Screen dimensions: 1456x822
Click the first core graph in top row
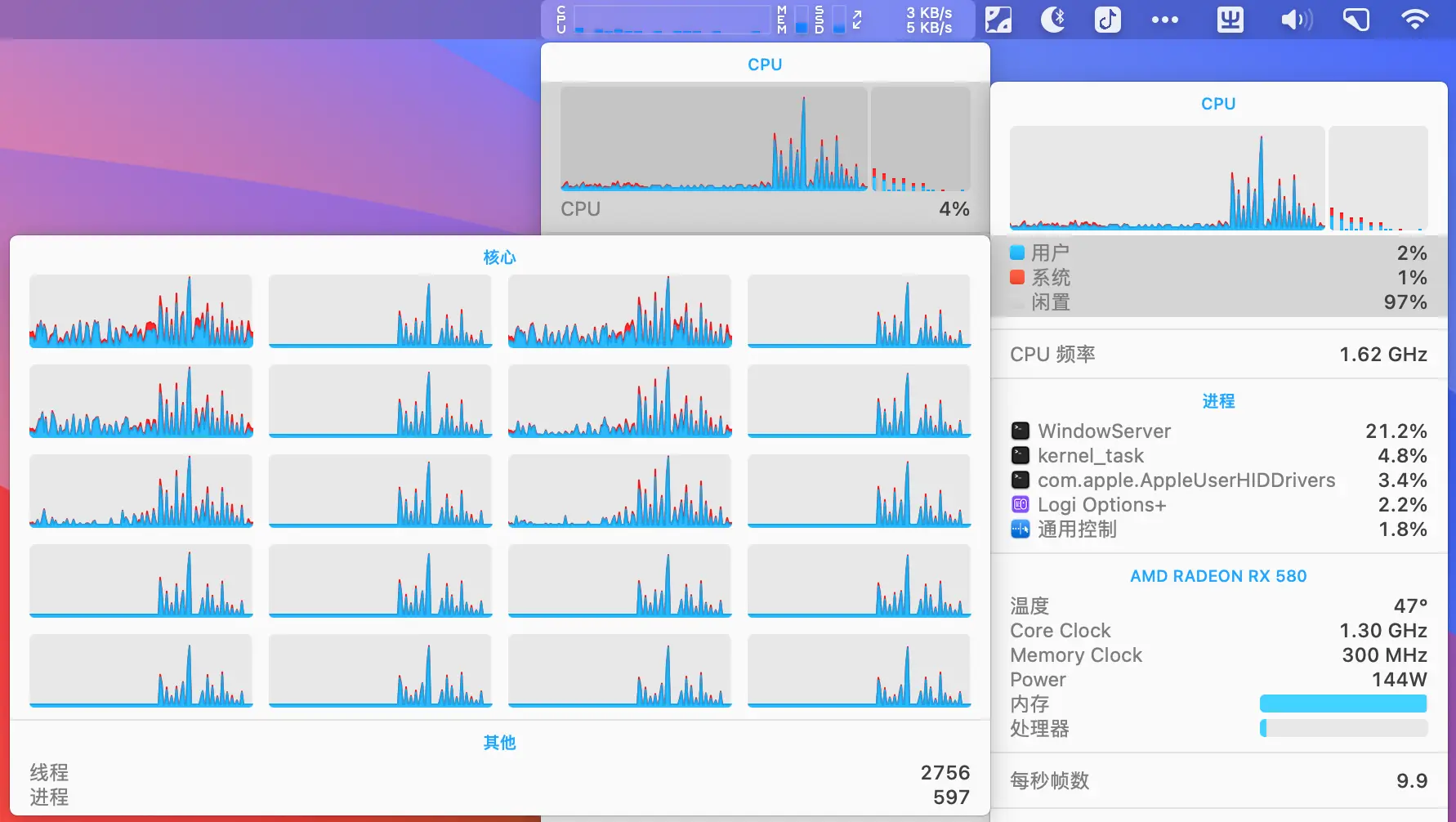click(141, 311)
